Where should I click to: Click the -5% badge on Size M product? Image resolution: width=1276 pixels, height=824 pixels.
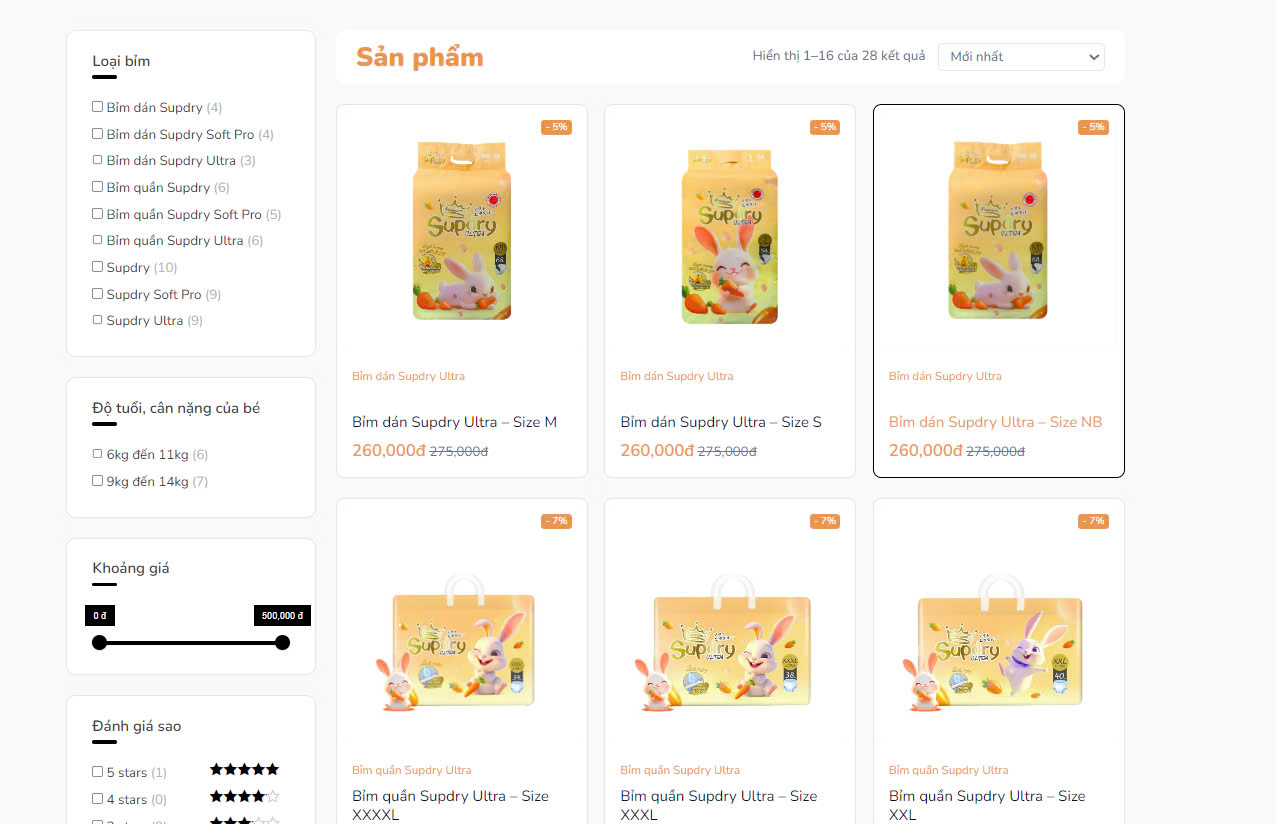[x=557, y=127]
